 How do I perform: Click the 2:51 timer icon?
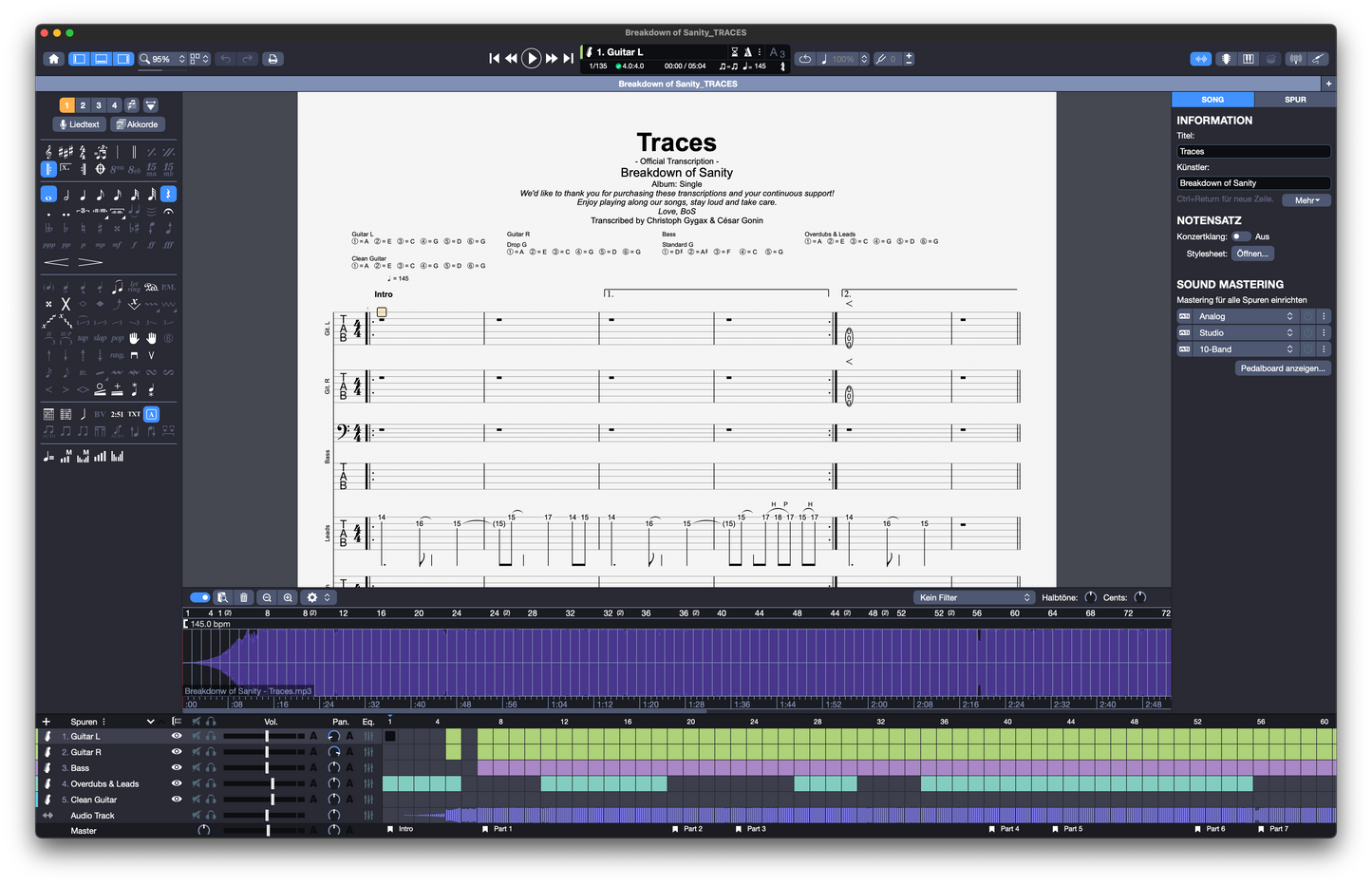(x=117, y=414)
